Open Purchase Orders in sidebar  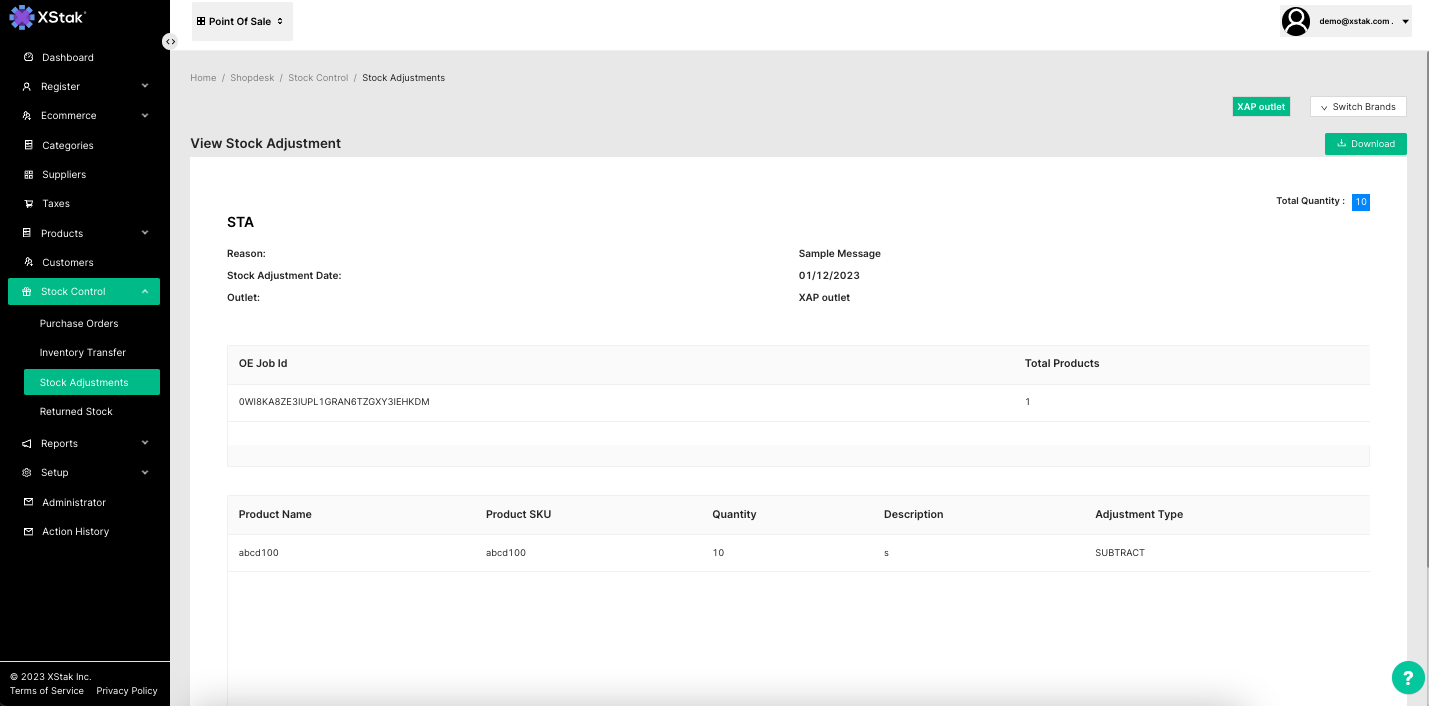(79, 324)
